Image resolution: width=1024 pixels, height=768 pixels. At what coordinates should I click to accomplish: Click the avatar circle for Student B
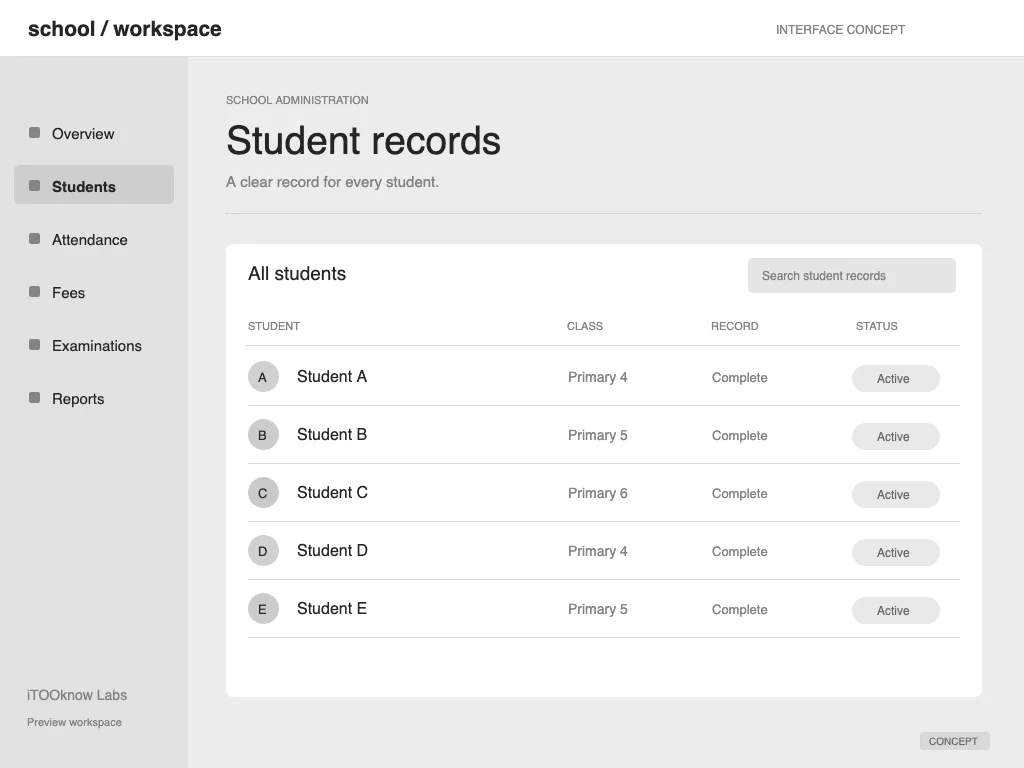click(x=263, y=435)
